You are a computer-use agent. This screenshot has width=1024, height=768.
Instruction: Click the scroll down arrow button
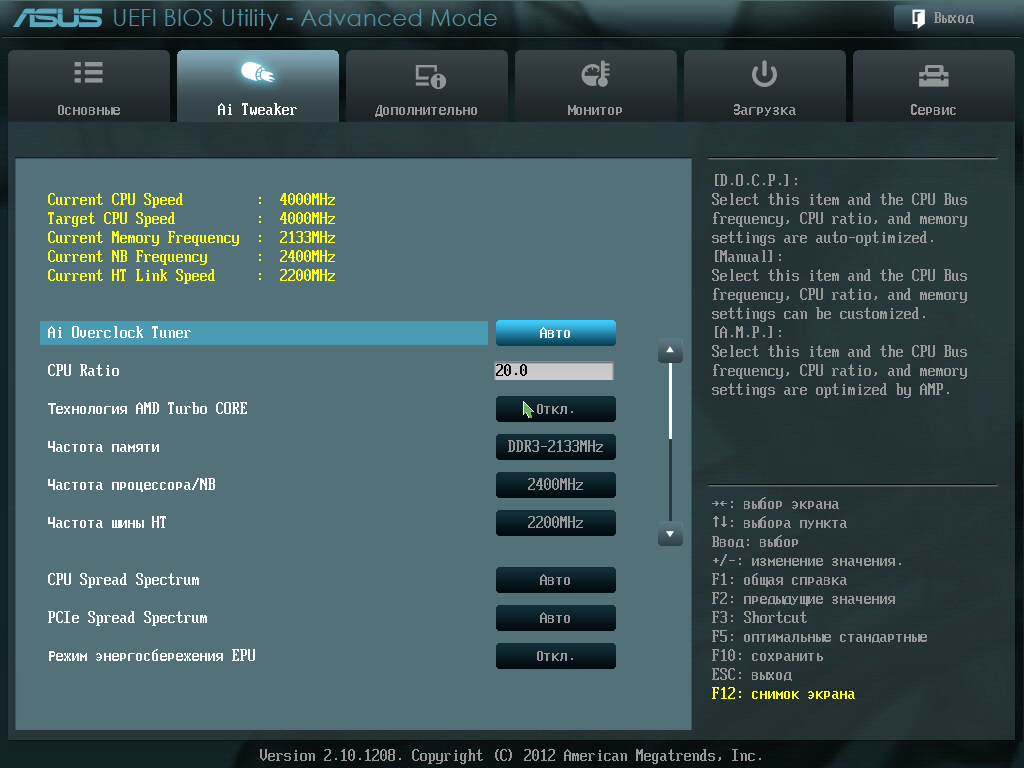670,534
